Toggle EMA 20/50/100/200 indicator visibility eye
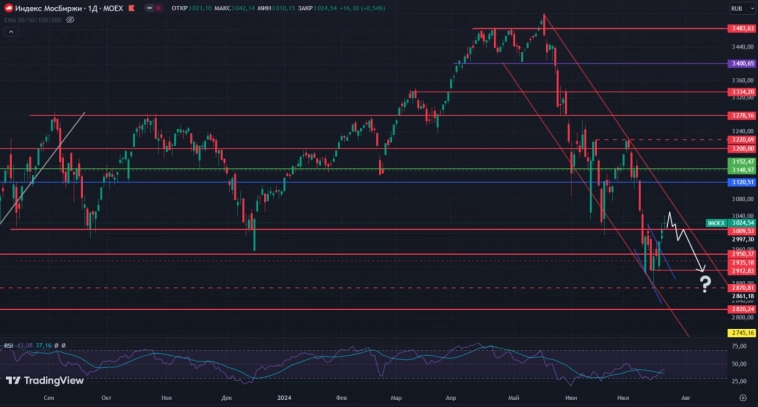Image resolution: width=758 pixels, height=407 pixels. [x=72, y=20]
